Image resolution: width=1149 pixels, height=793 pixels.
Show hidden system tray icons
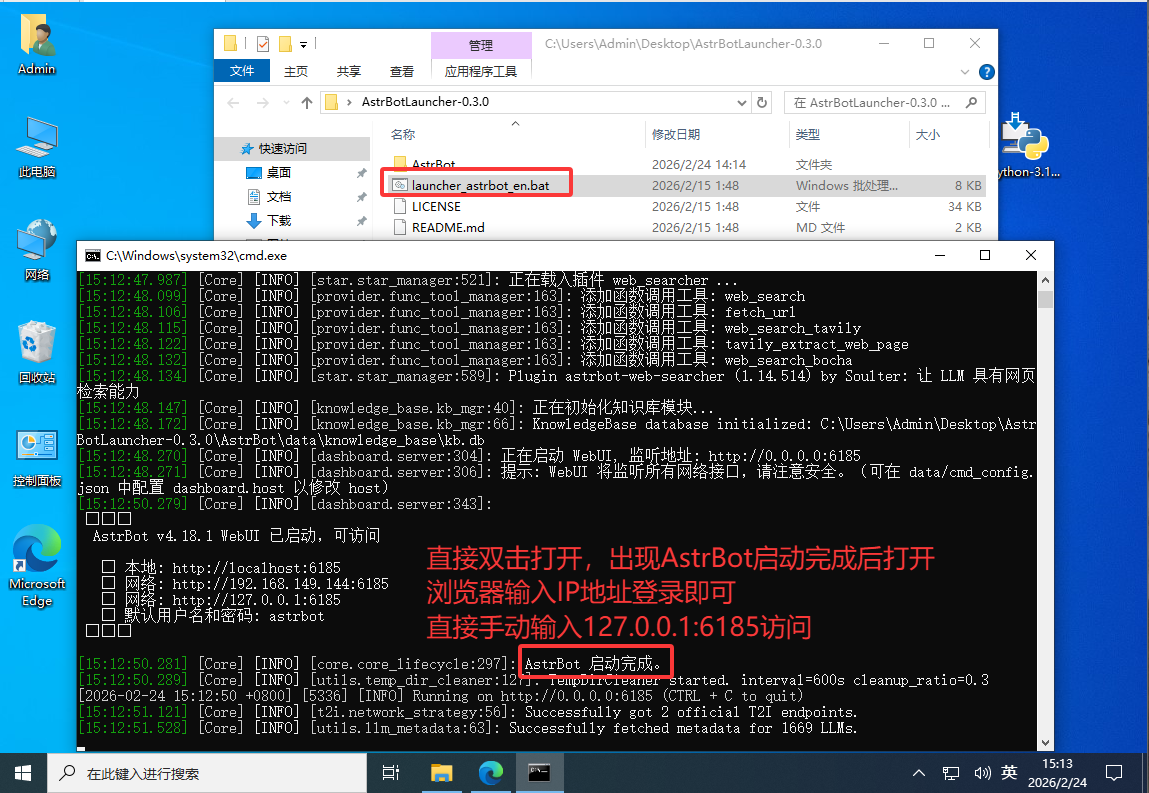pos(918,773)
